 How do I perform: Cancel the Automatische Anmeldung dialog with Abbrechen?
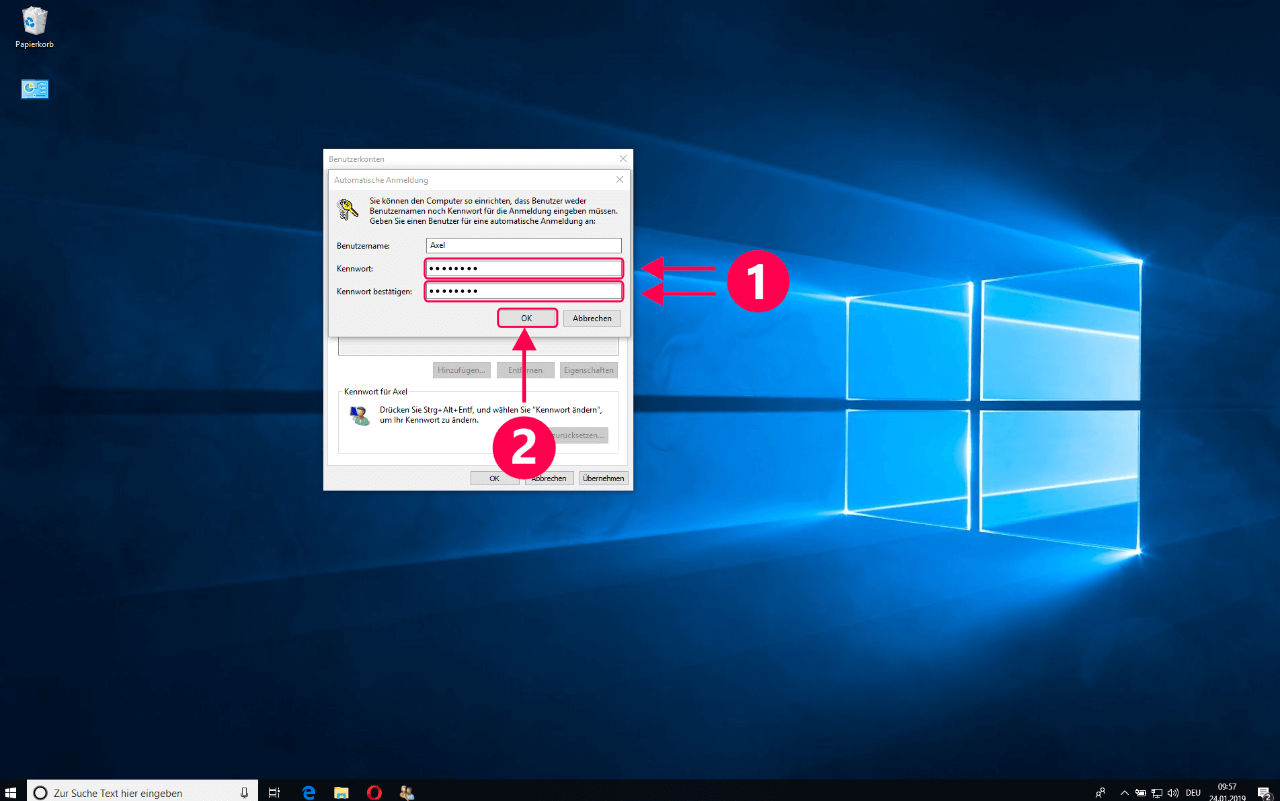tap(592, 318)
